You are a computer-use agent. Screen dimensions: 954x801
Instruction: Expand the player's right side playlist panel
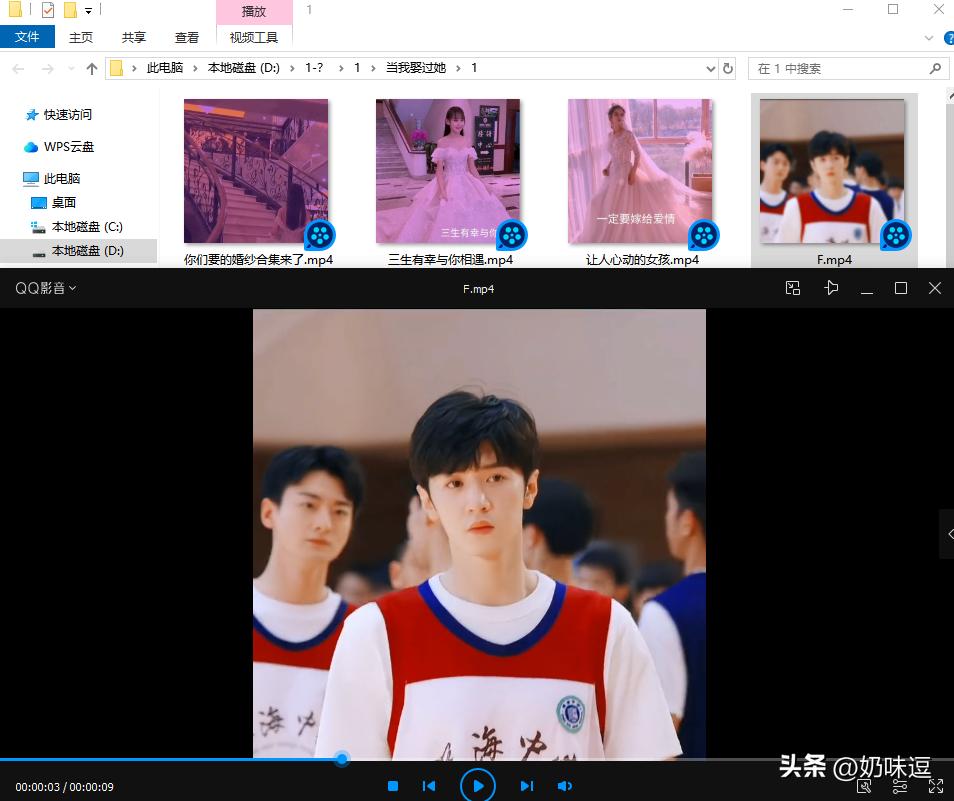coord(947,533)
